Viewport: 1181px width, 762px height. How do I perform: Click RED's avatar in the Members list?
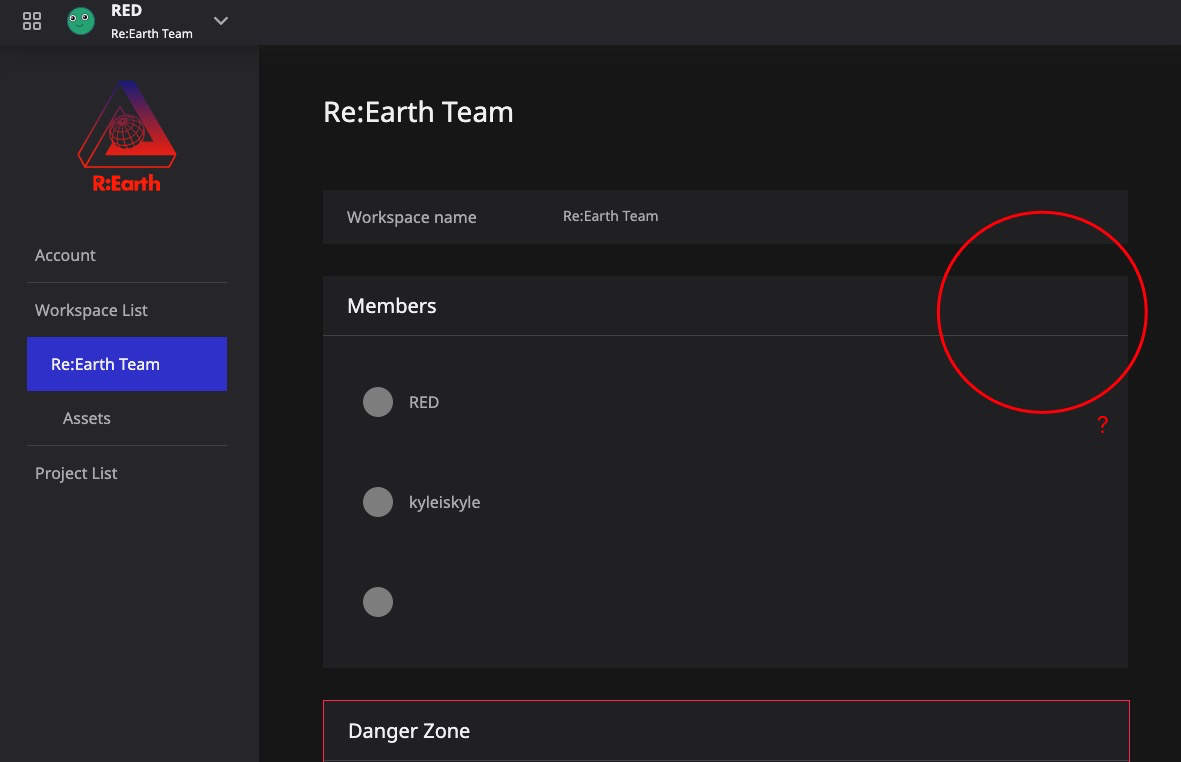click(378, 402)
